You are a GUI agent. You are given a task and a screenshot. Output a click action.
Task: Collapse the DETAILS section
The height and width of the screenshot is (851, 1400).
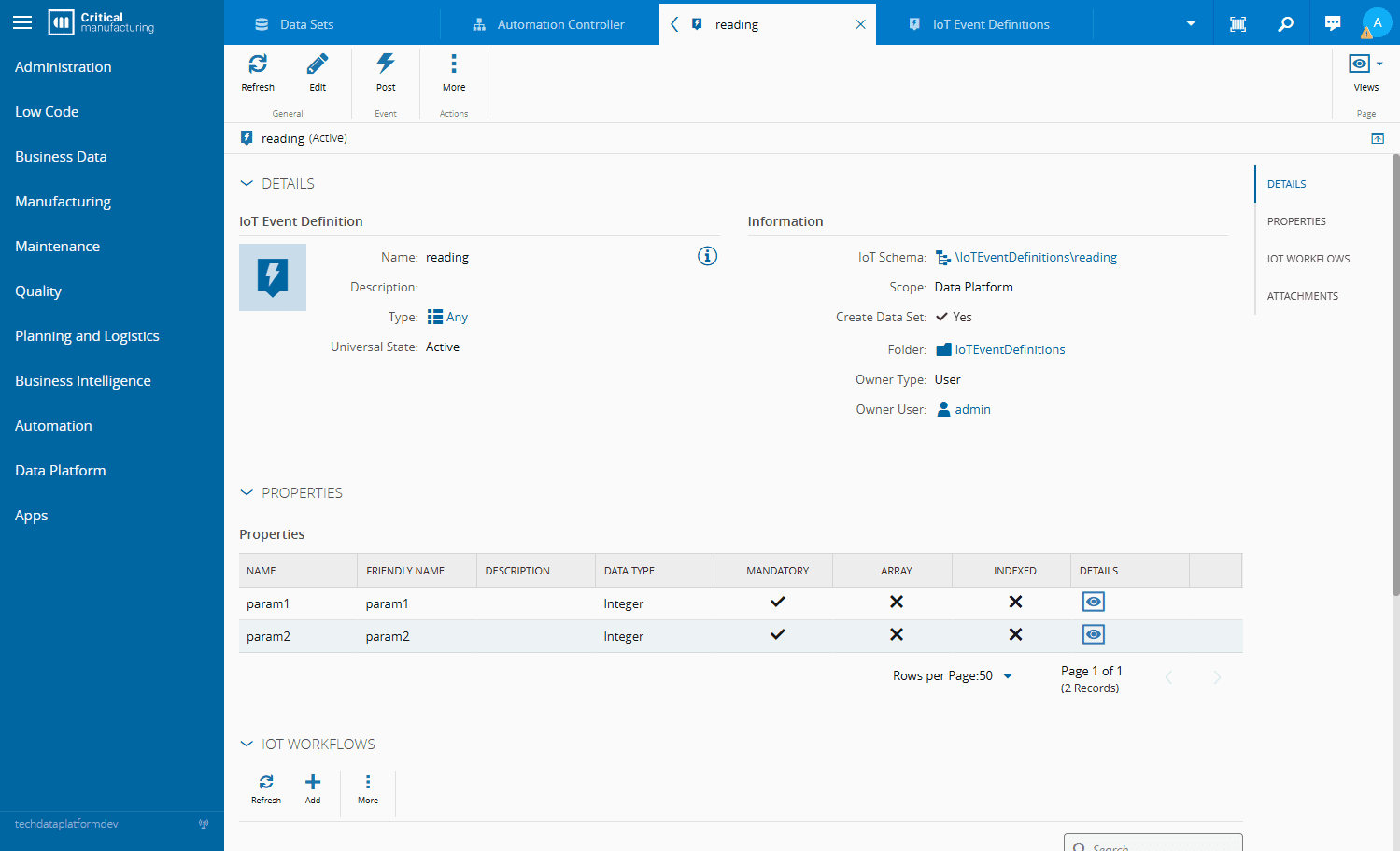point(247,184)
